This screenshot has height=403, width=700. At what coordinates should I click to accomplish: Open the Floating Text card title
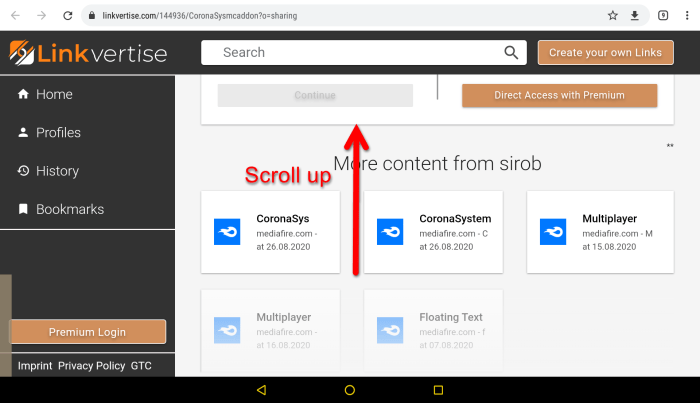[x=451, y=317]
